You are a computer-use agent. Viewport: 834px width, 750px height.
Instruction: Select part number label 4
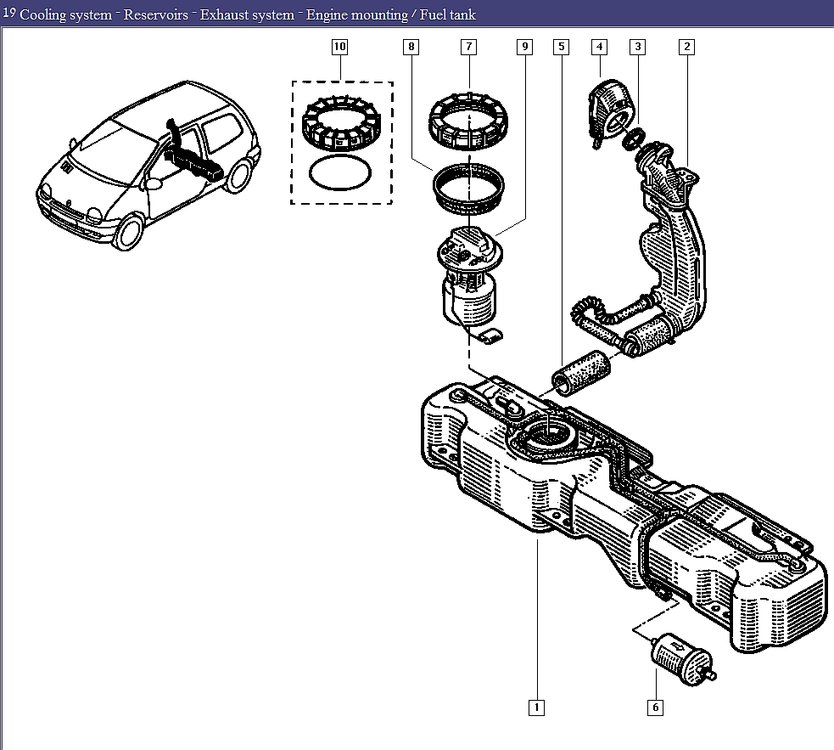(x=599, y=47)
